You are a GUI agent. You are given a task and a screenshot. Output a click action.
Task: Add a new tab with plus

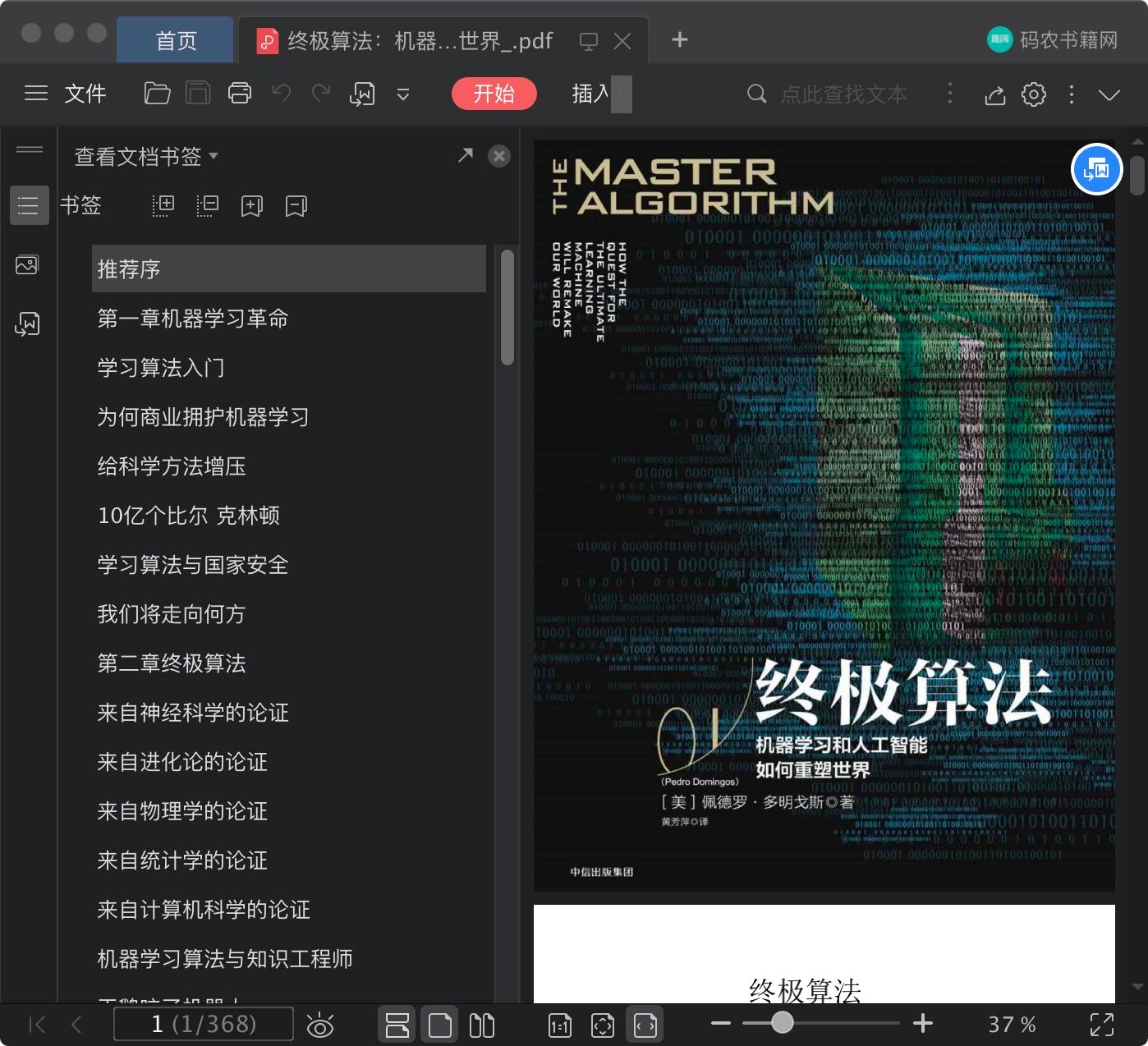(x=680, y=39)
